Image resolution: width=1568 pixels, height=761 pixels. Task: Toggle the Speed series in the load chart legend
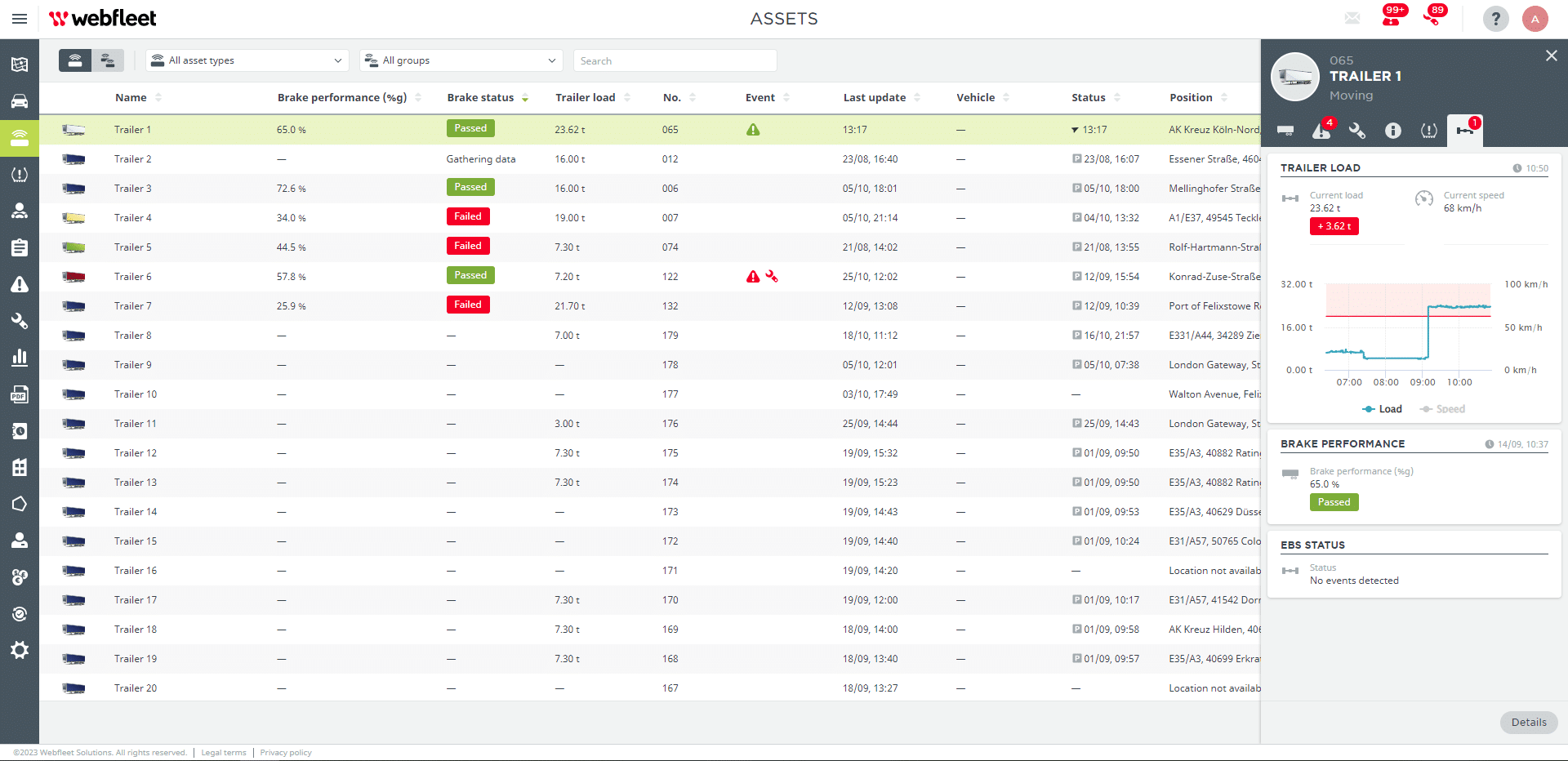click(x=1441, y=409)
